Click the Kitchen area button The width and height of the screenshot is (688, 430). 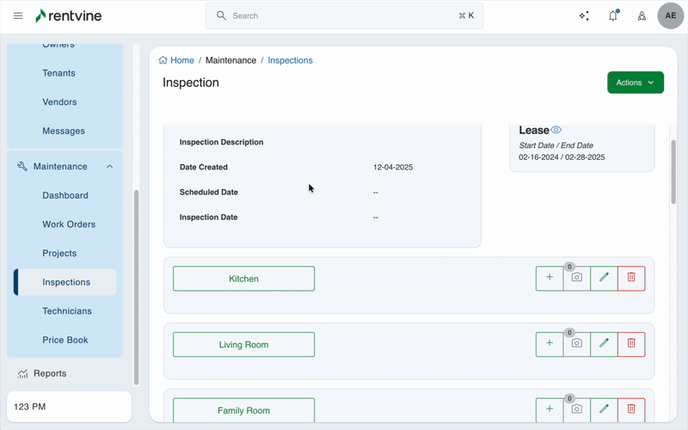[244, 279]
